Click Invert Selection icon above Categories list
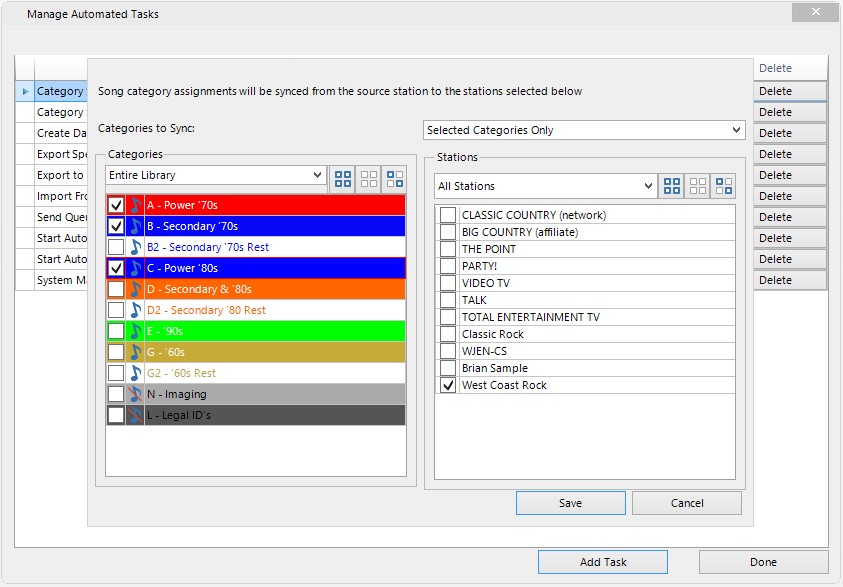843x587 pixels. (x=394, y=179)
